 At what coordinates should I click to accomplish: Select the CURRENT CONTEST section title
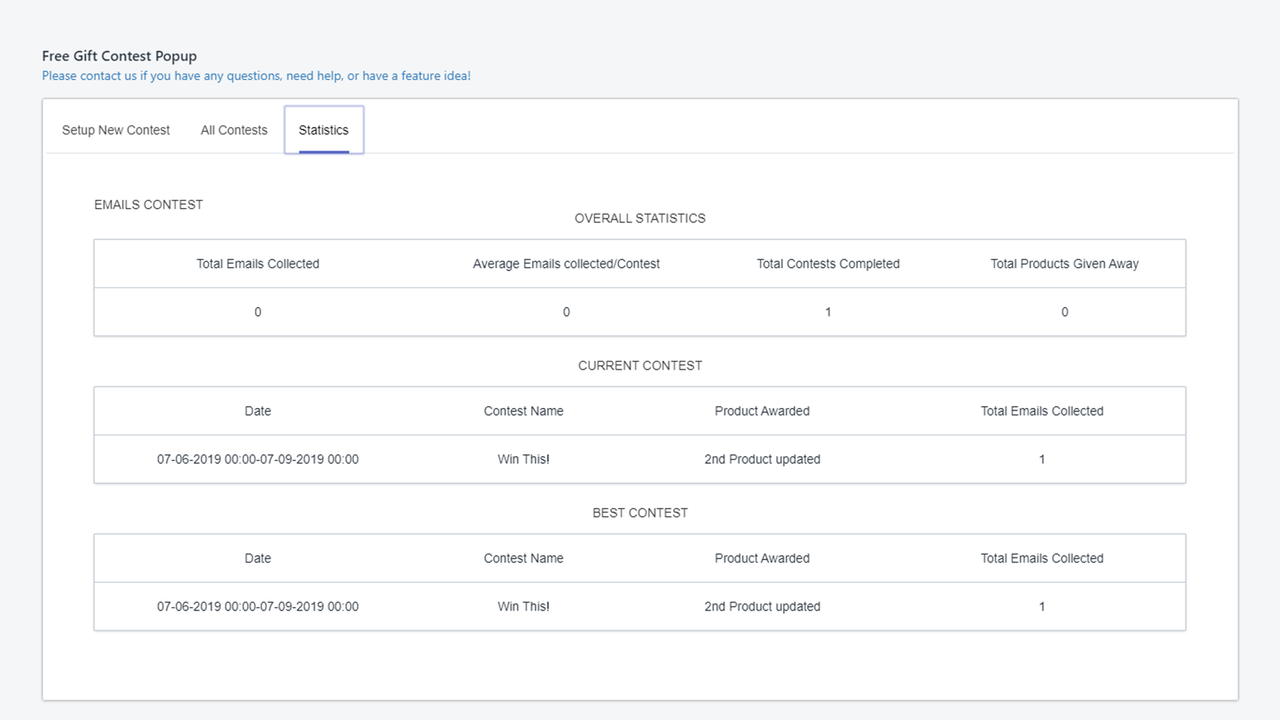[x=639, y=365]
